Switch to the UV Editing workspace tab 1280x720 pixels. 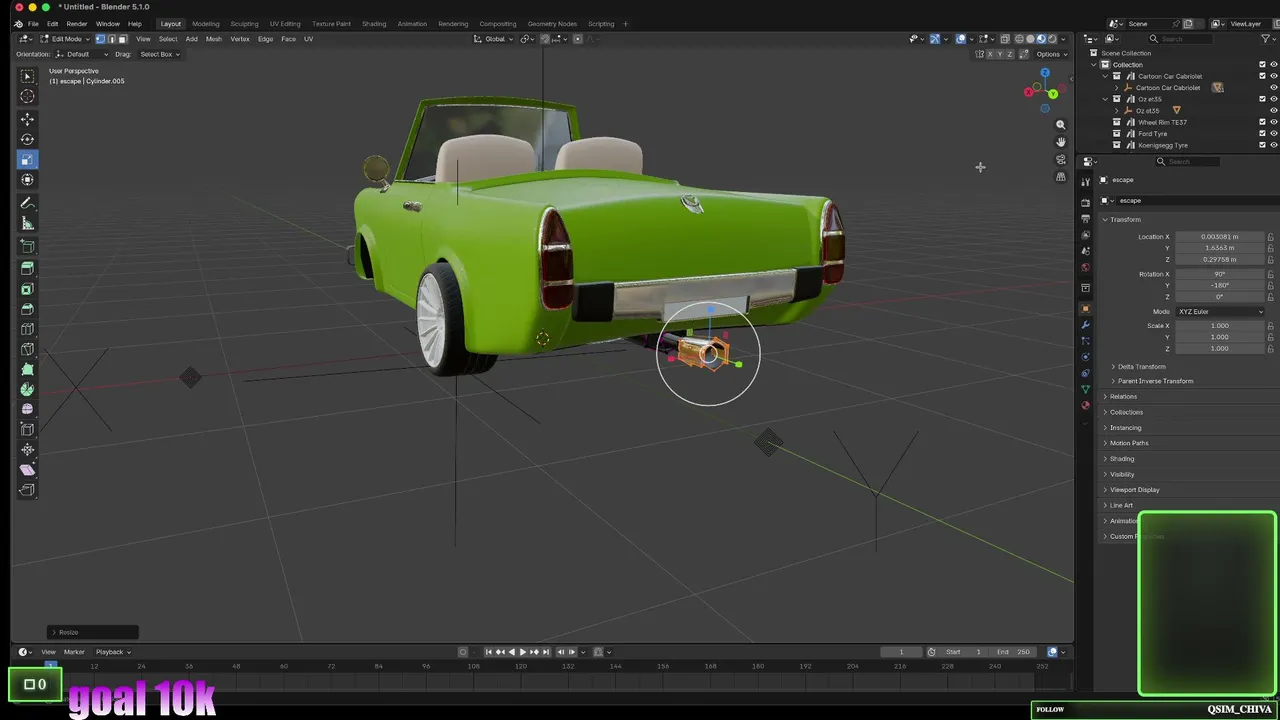(285, 24)
